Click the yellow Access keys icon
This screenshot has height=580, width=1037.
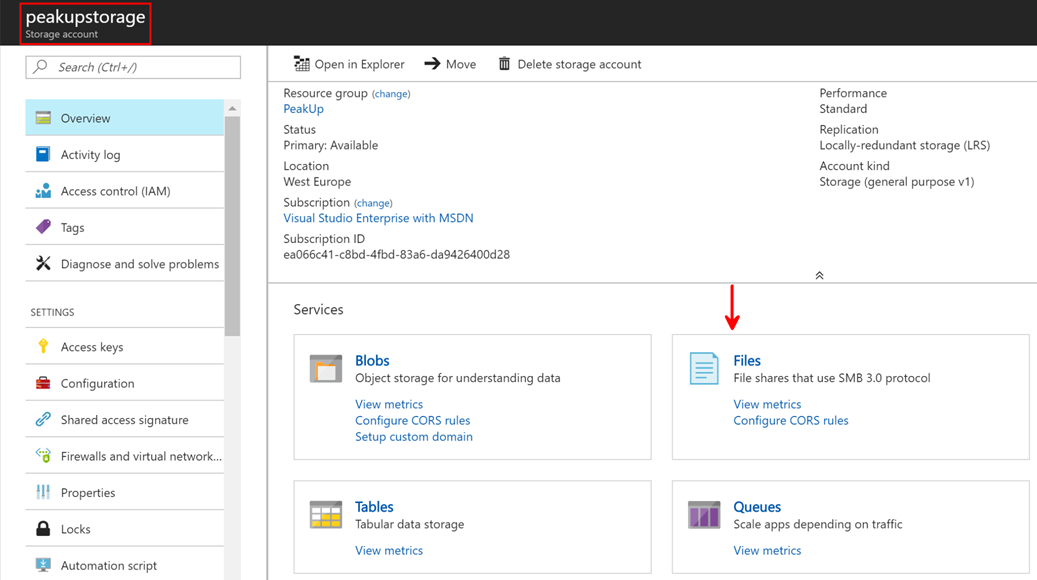pos(43,346)
